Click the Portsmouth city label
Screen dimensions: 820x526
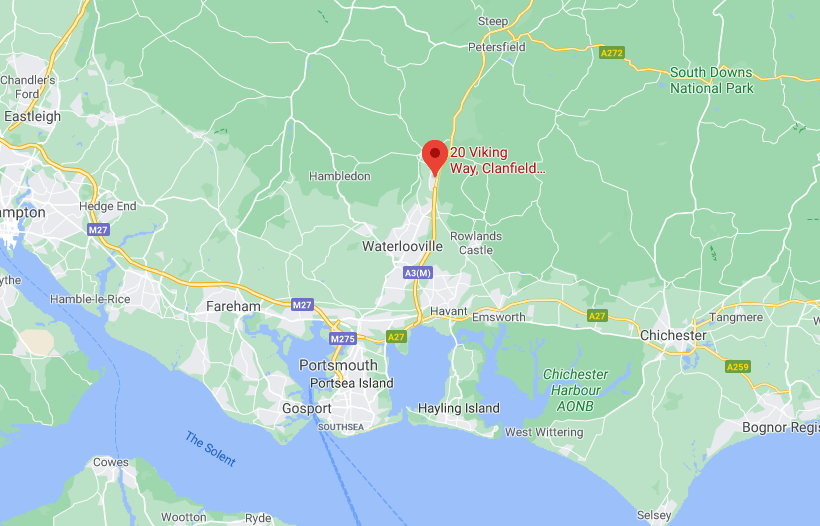338,365
